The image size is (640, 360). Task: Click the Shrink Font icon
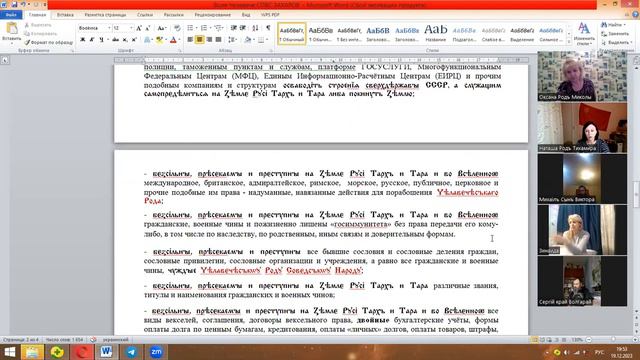coord(147,28)
